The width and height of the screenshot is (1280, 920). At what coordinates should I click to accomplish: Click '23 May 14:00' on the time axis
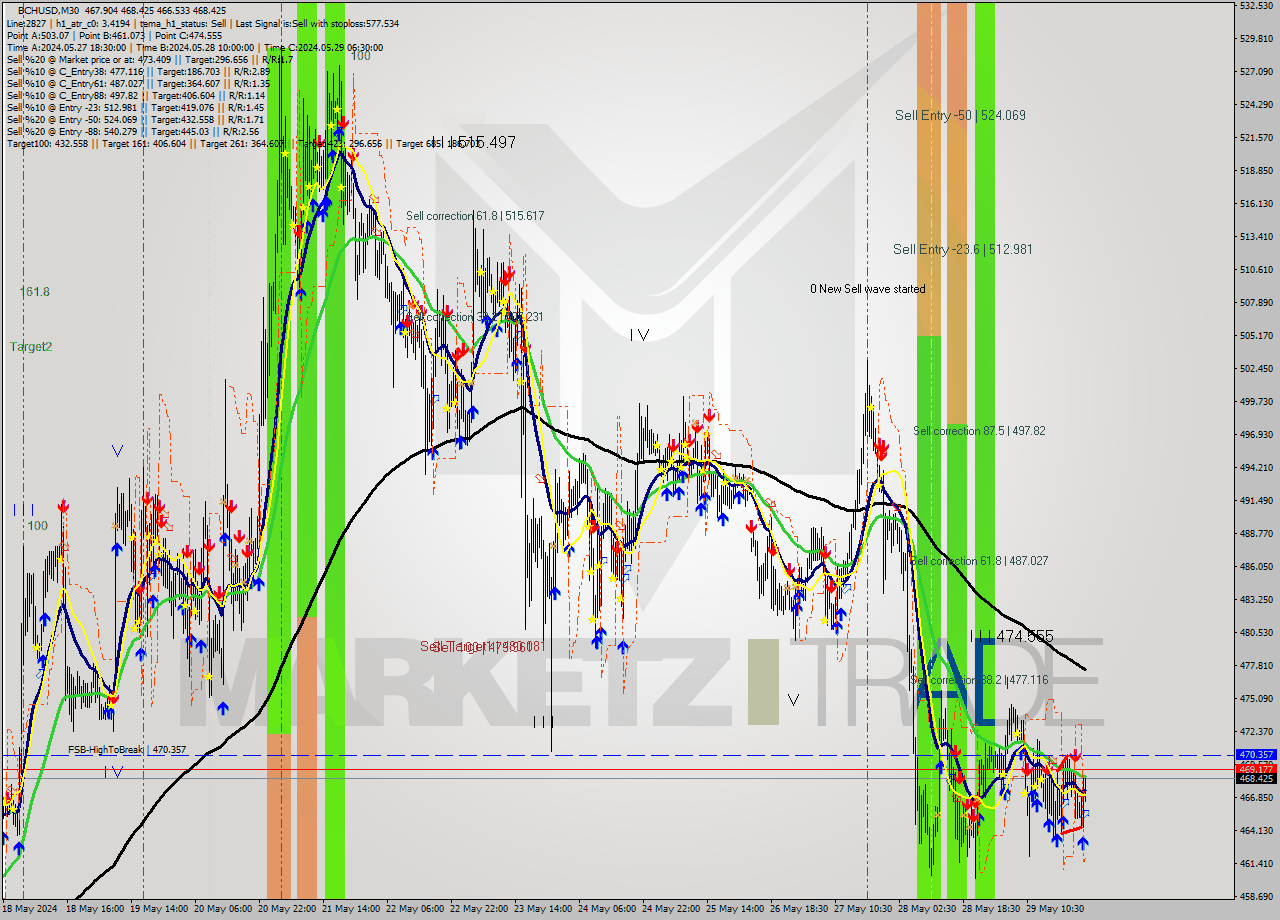coord(543,910)
